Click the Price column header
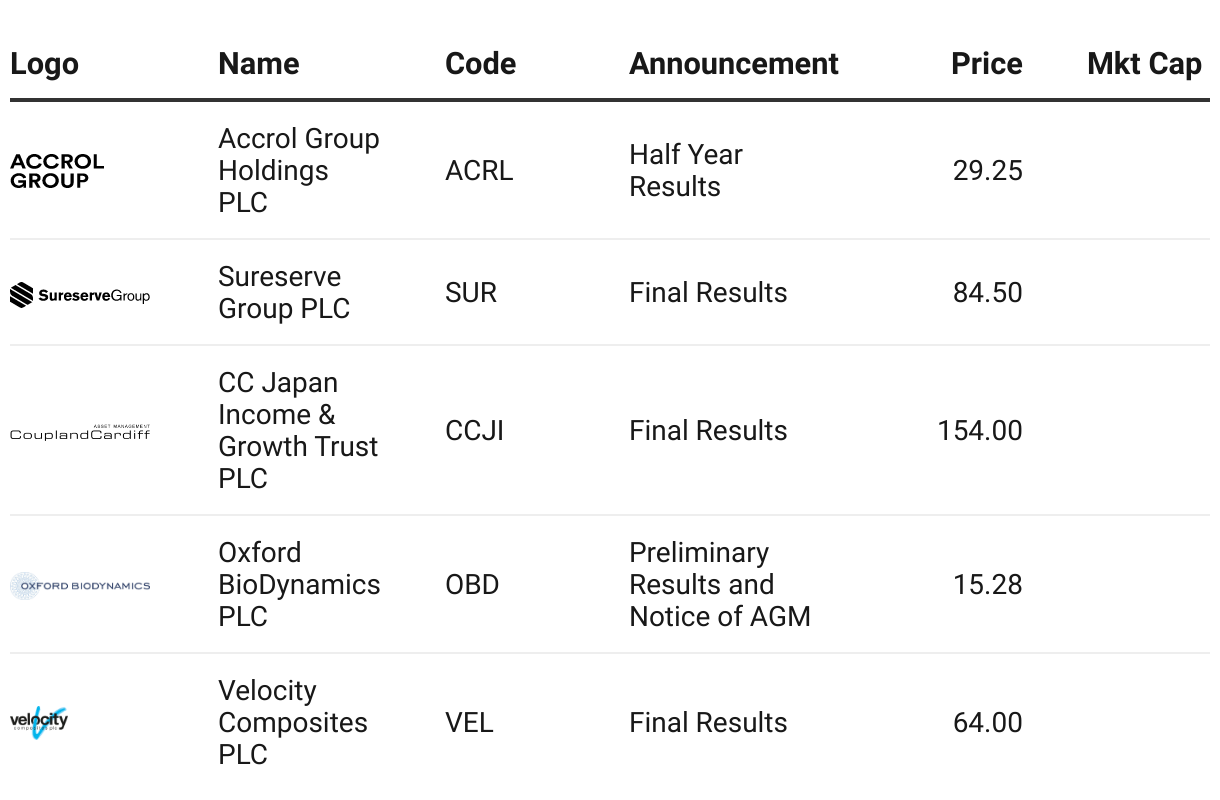 coord(986,64)
